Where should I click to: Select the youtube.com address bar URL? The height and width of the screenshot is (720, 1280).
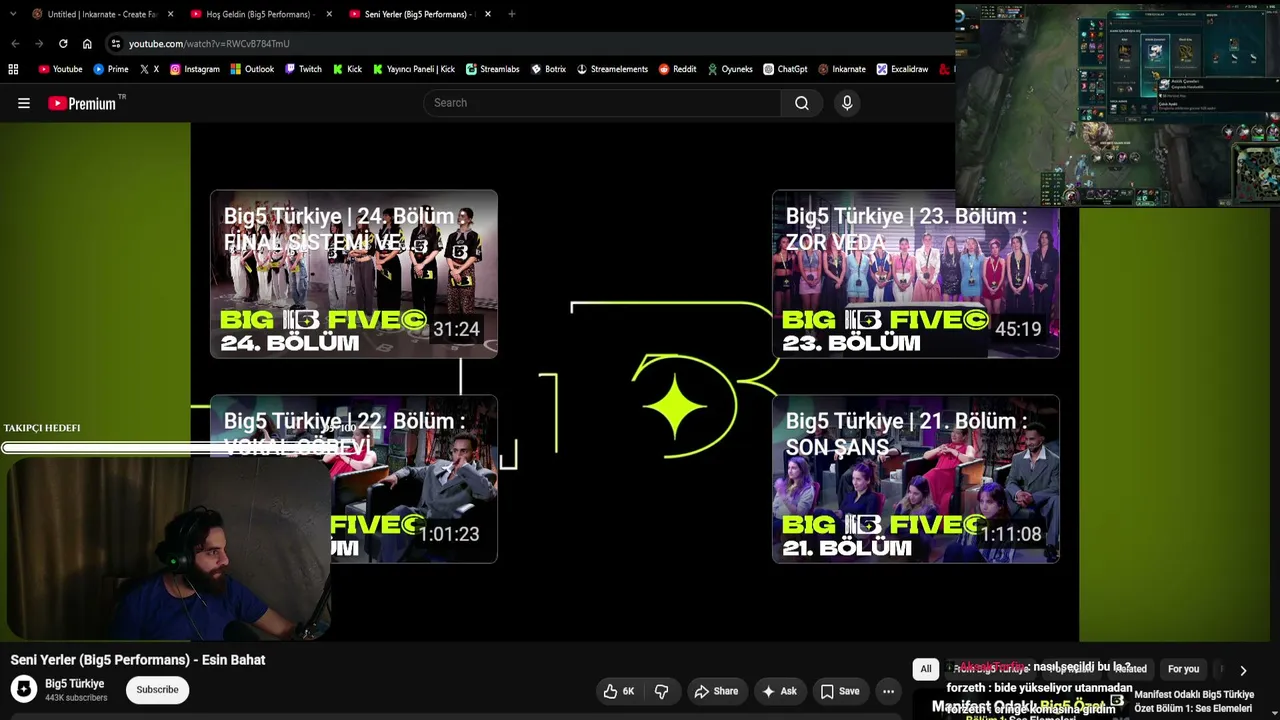point(209,44)
